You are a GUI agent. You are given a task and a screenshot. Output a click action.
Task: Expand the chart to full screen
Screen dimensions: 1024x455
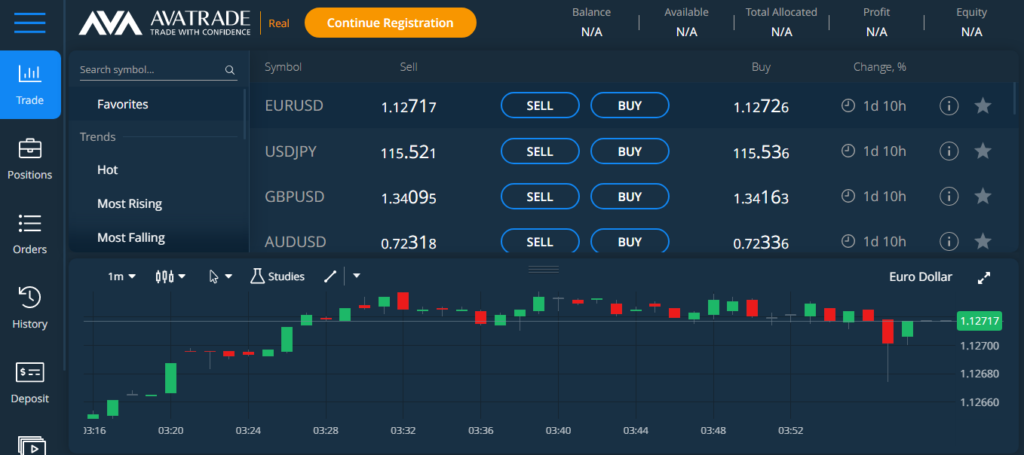984,277
